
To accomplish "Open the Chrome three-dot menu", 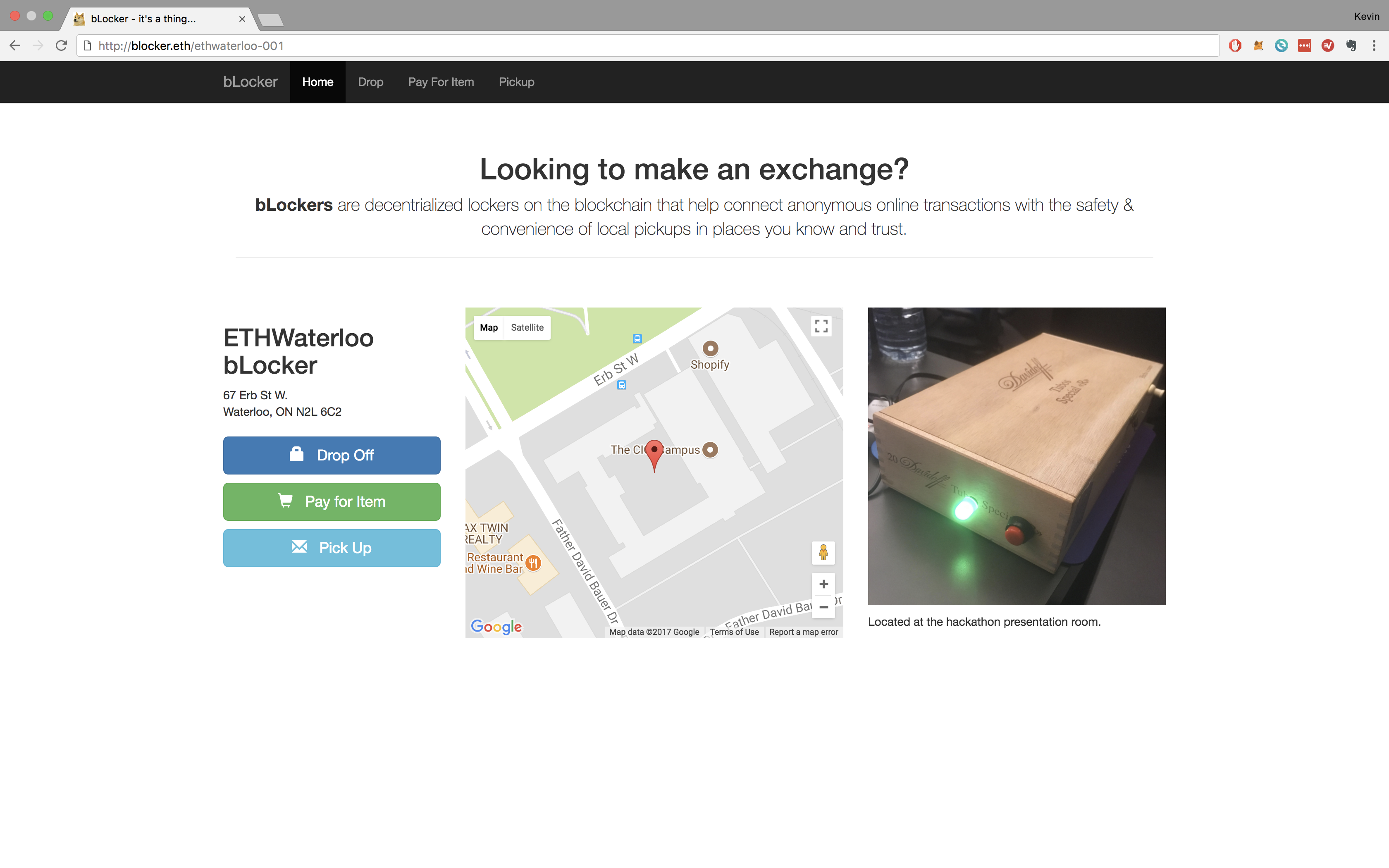I will pyautogui.click(x=1374, y=46).
